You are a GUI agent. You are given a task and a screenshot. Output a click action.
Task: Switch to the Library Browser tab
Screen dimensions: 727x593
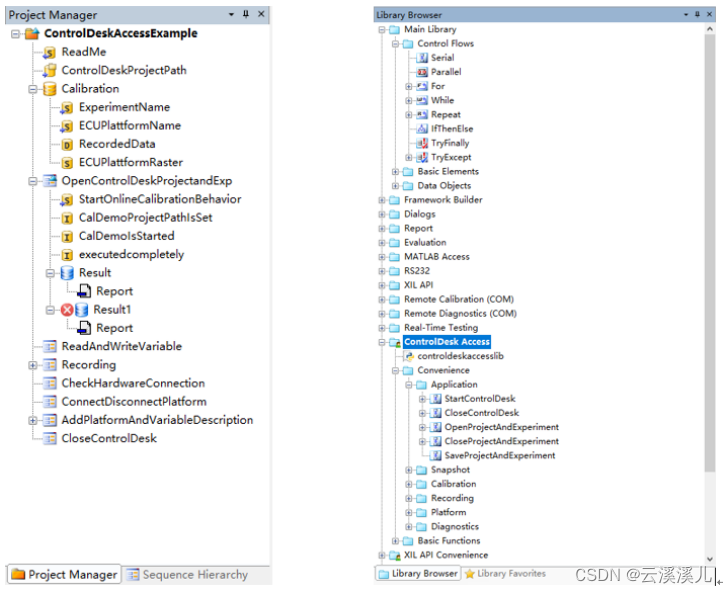[x=418, y=574]
